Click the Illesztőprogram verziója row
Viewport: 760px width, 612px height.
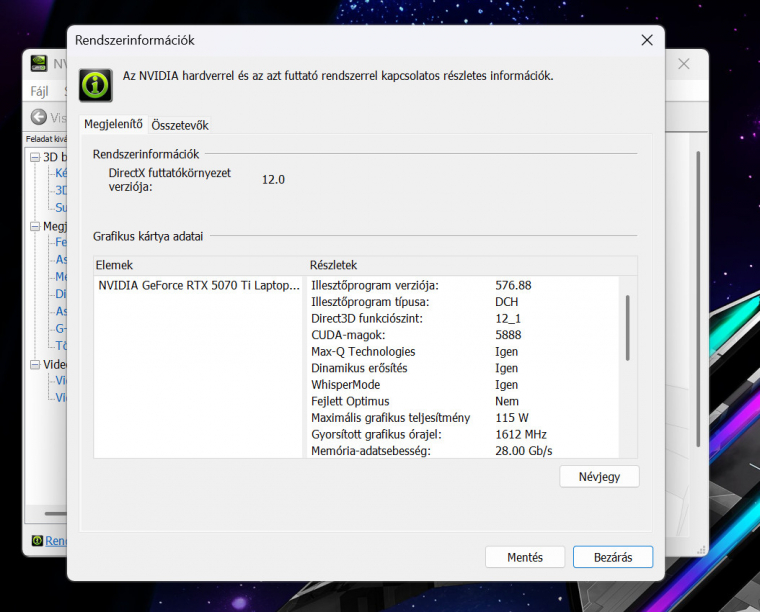(x=463, y=285)
